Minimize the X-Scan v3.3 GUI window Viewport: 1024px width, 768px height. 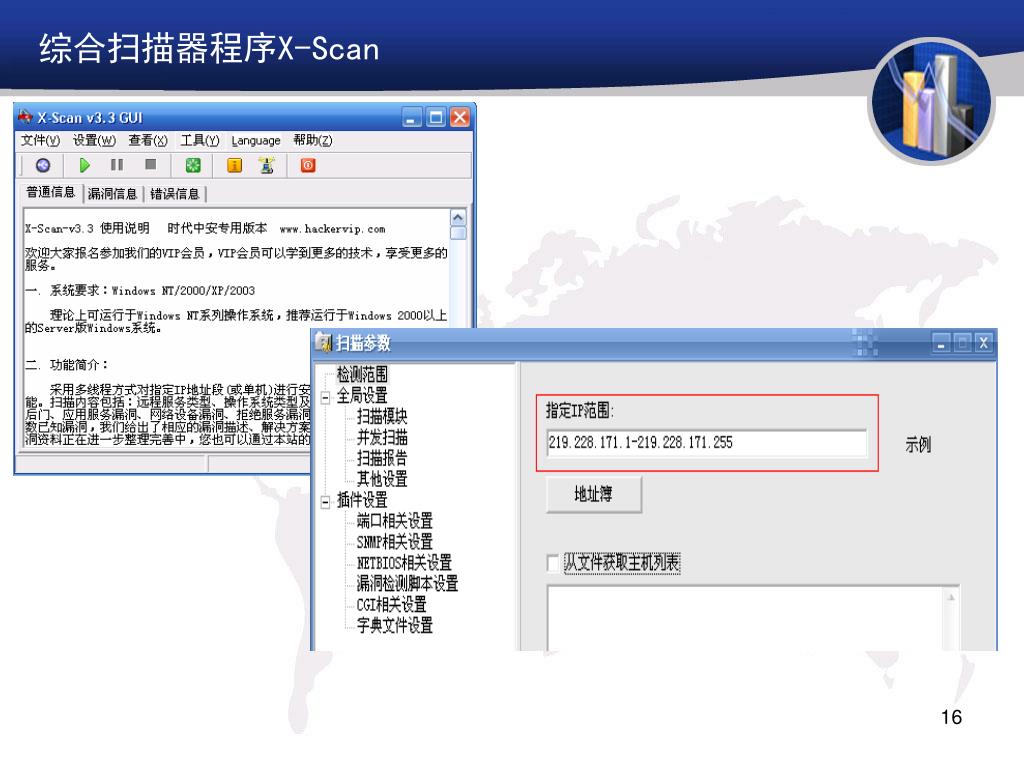(412, 118)
